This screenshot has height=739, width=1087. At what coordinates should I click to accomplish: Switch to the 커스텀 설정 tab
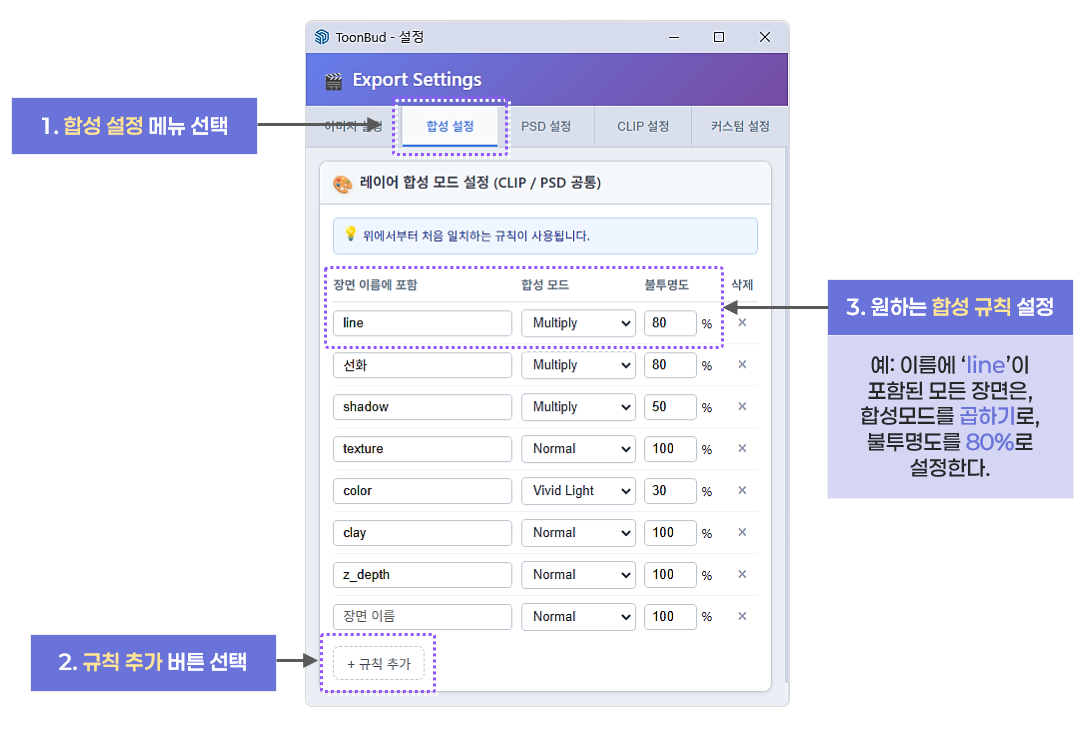coord(740,126)
